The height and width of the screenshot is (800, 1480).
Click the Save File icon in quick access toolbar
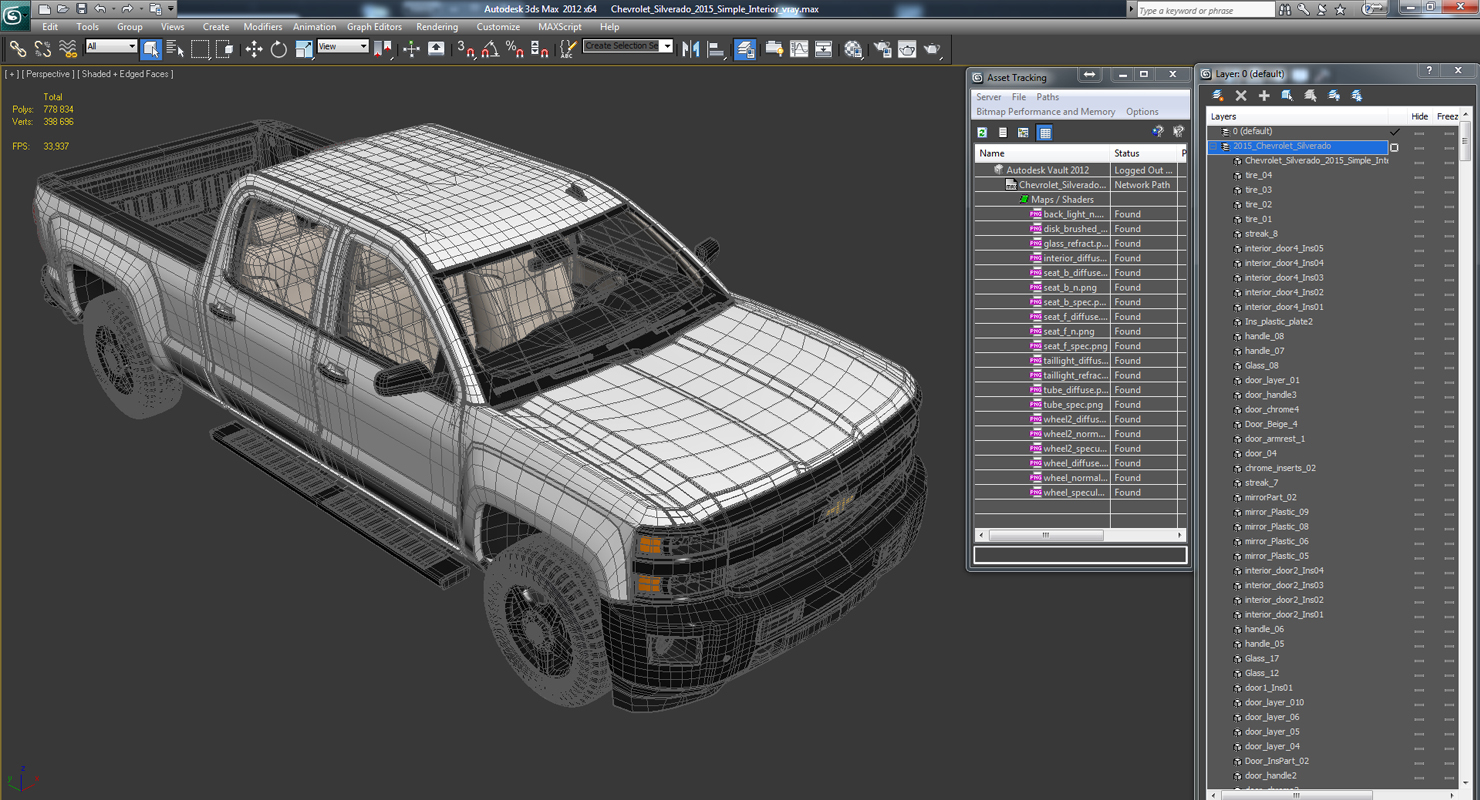click(81, 9)
